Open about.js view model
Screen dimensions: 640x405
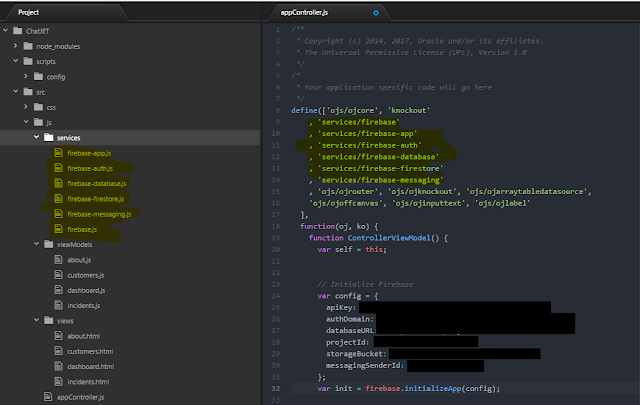pyautogui.click(x=79, y=260)
